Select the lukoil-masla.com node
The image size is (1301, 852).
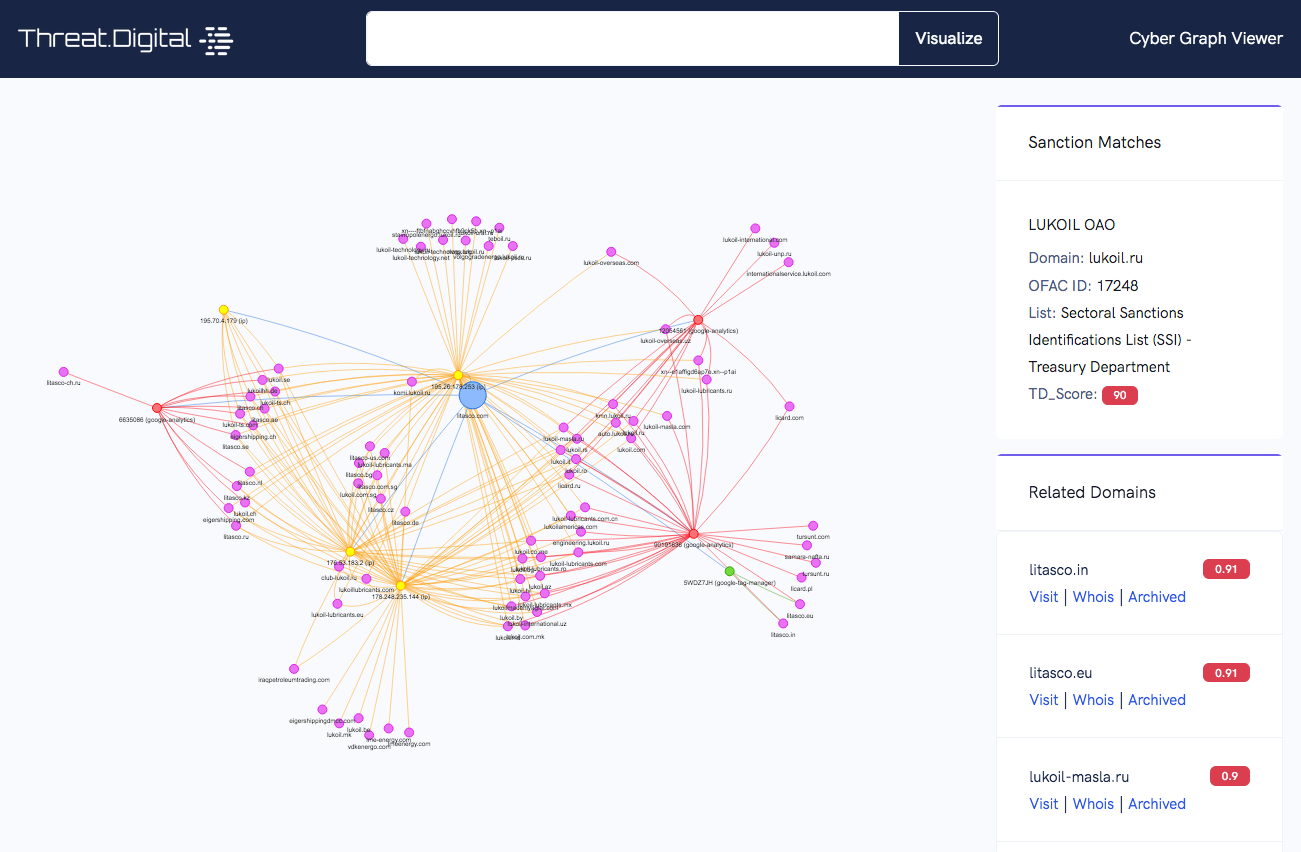pyautogui.click(x=667, y=416)
